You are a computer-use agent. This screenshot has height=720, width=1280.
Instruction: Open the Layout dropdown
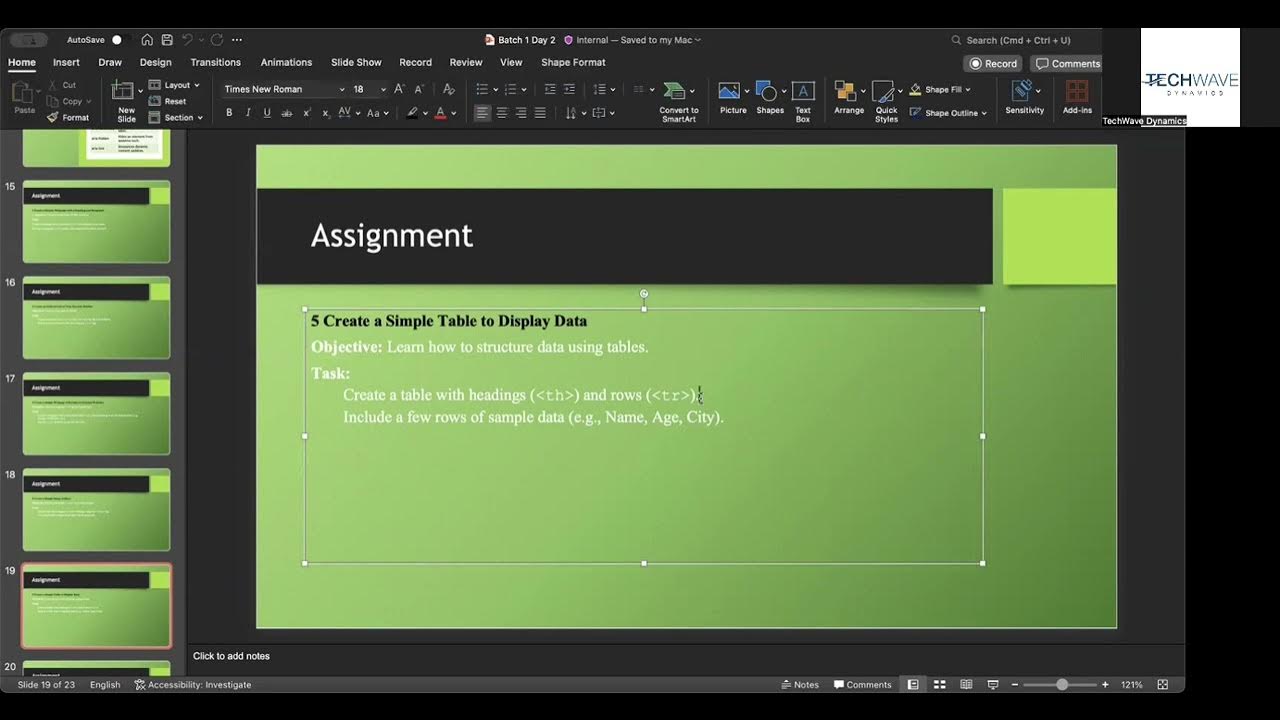(175, 85)
